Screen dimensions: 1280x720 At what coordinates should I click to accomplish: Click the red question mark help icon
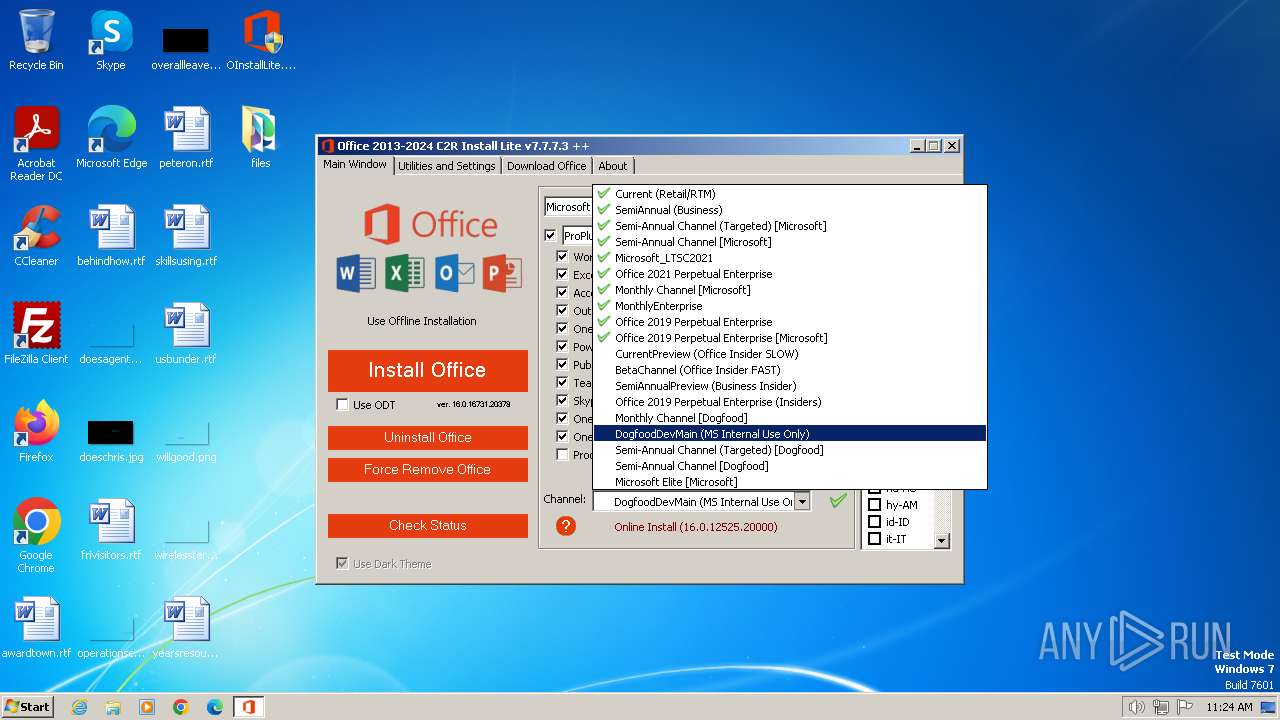click(x=566, y=526)
